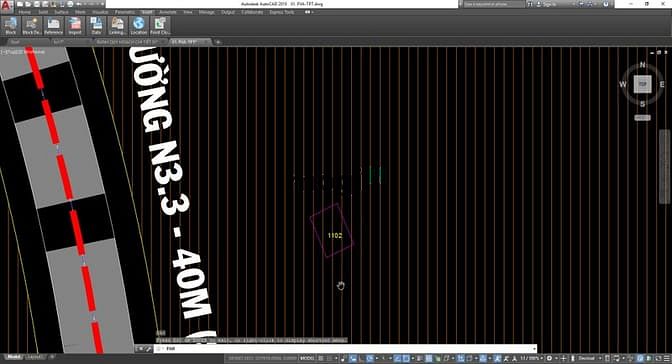Image resolution: width=672 pixels, height=364 pixels.
Task: Toggle MODEL space button in status bar
Action: click(307, 358)
